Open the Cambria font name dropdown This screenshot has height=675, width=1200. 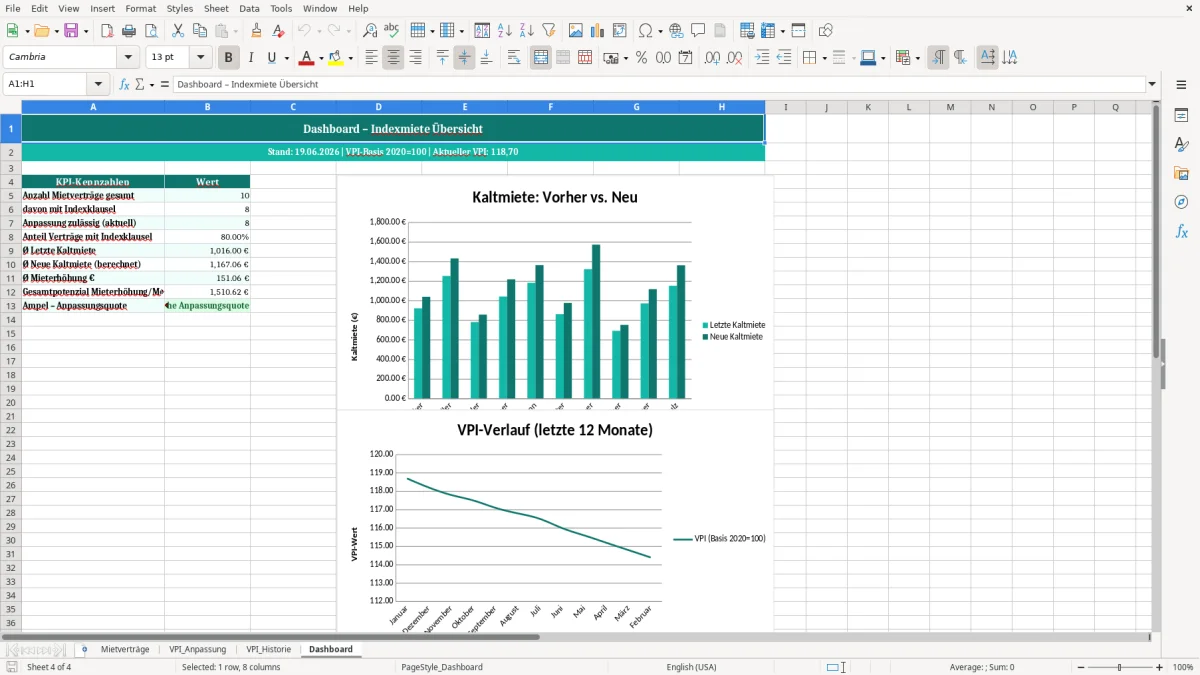pyautogui.click(x=128, y=58)
